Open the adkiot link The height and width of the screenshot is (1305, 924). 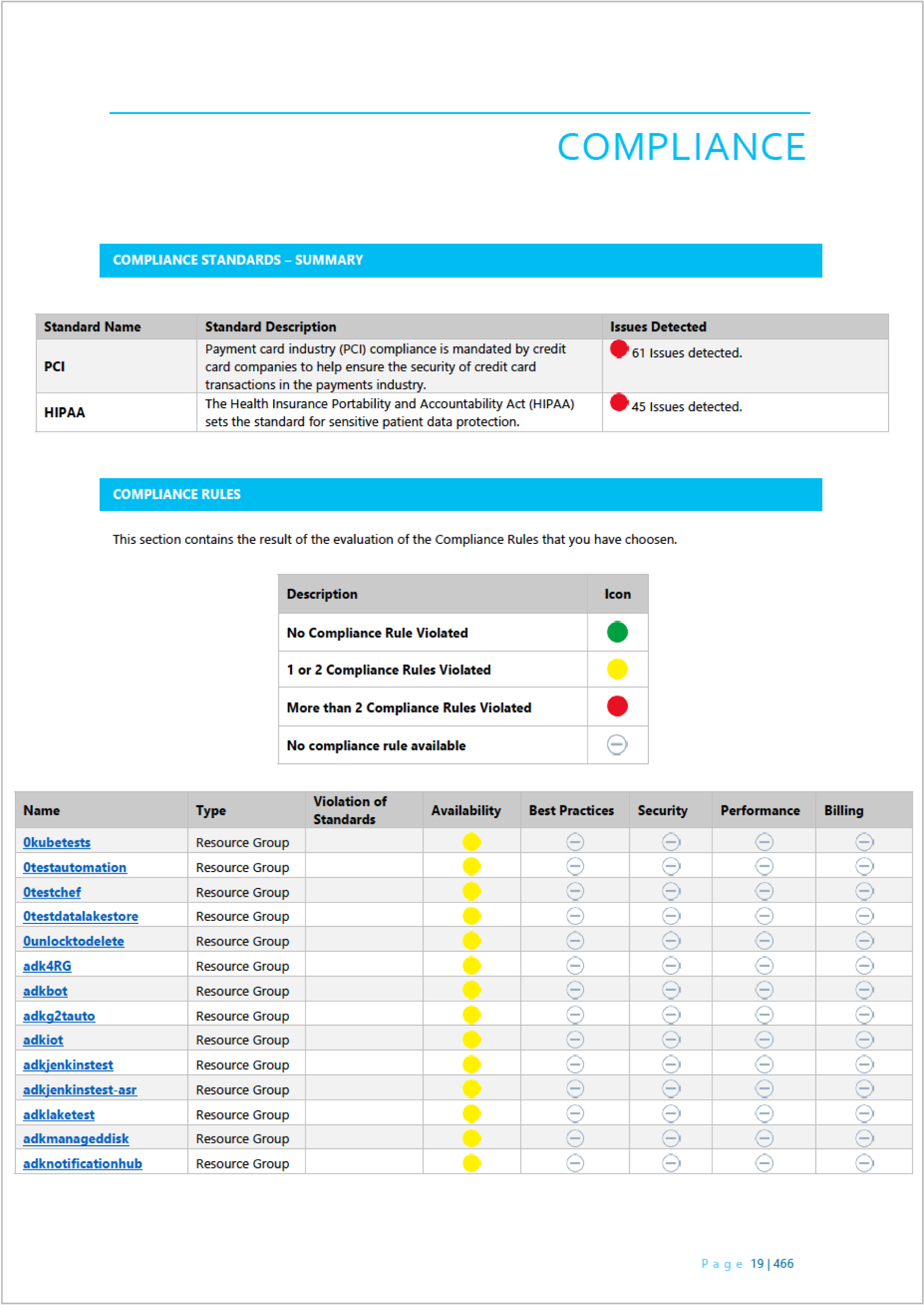click(43, 1040)
